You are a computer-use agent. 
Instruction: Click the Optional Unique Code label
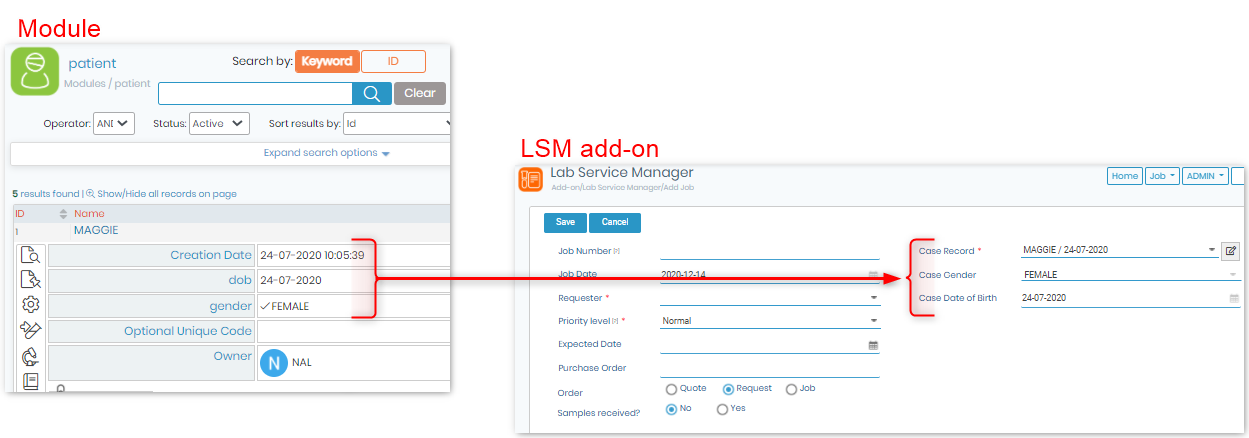tap(188, 331)
